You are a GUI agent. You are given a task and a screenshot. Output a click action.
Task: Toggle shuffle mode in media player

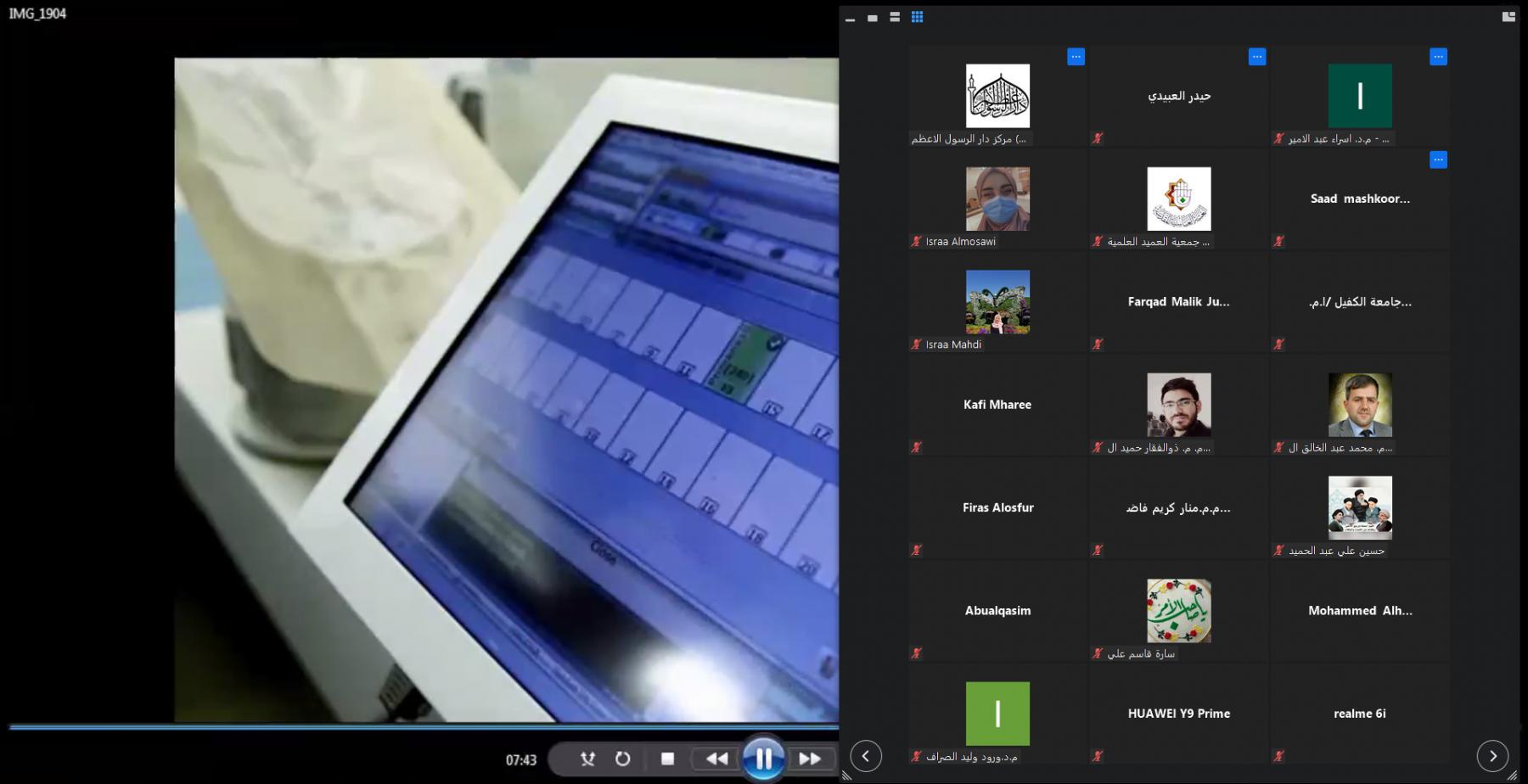click(587, 759)
